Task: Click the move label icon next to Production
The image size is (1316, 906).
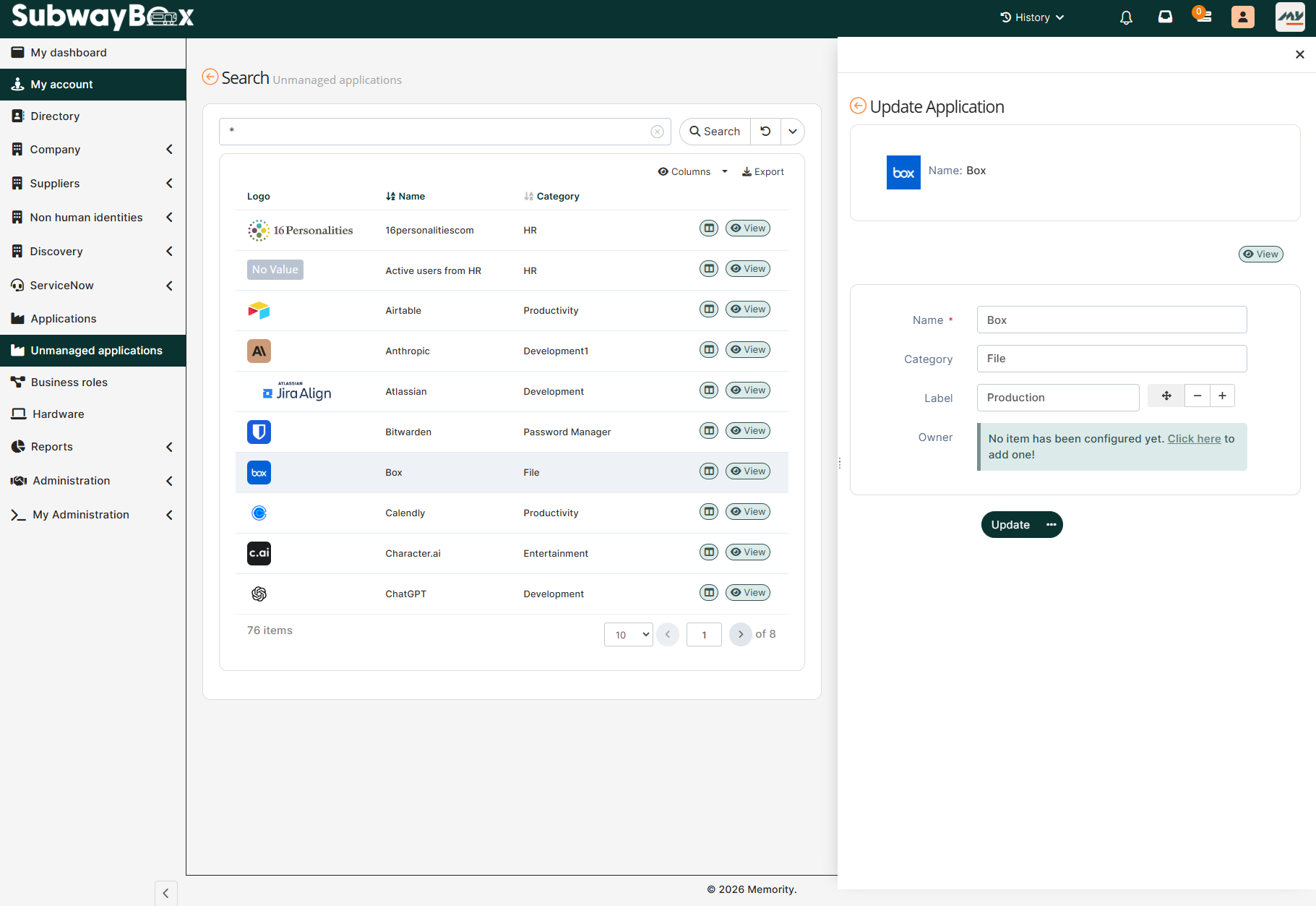Action: [x=1166, y=396]
